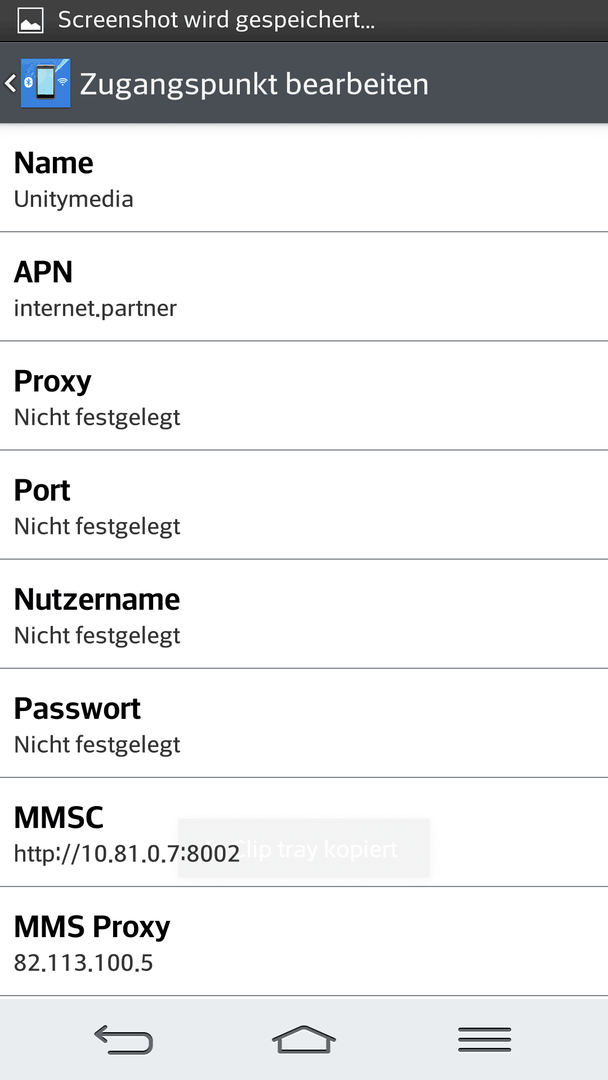Edit the MMS Proxy address 82.113.100.5
Screen dimensions: 608x1080
point(304,941)
